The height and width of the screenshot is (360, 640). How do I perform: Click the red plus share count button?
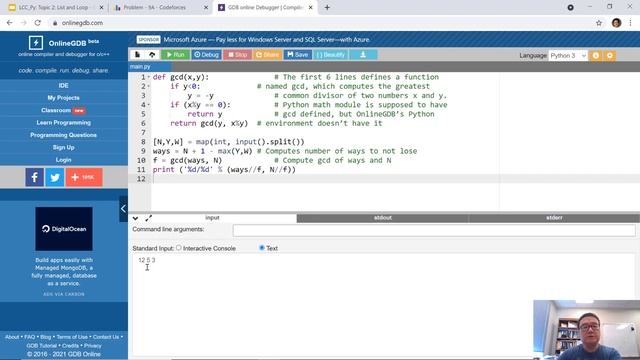point(84,177)
